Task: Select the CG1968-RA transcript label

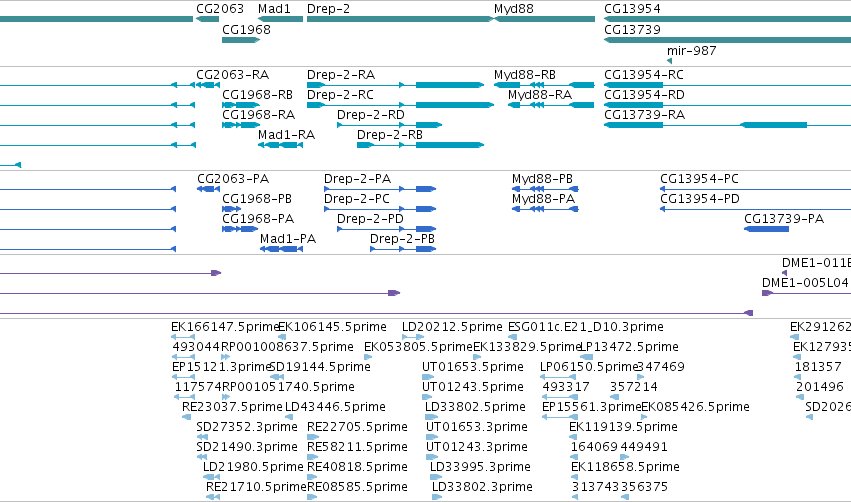Action: click(258, 115)
